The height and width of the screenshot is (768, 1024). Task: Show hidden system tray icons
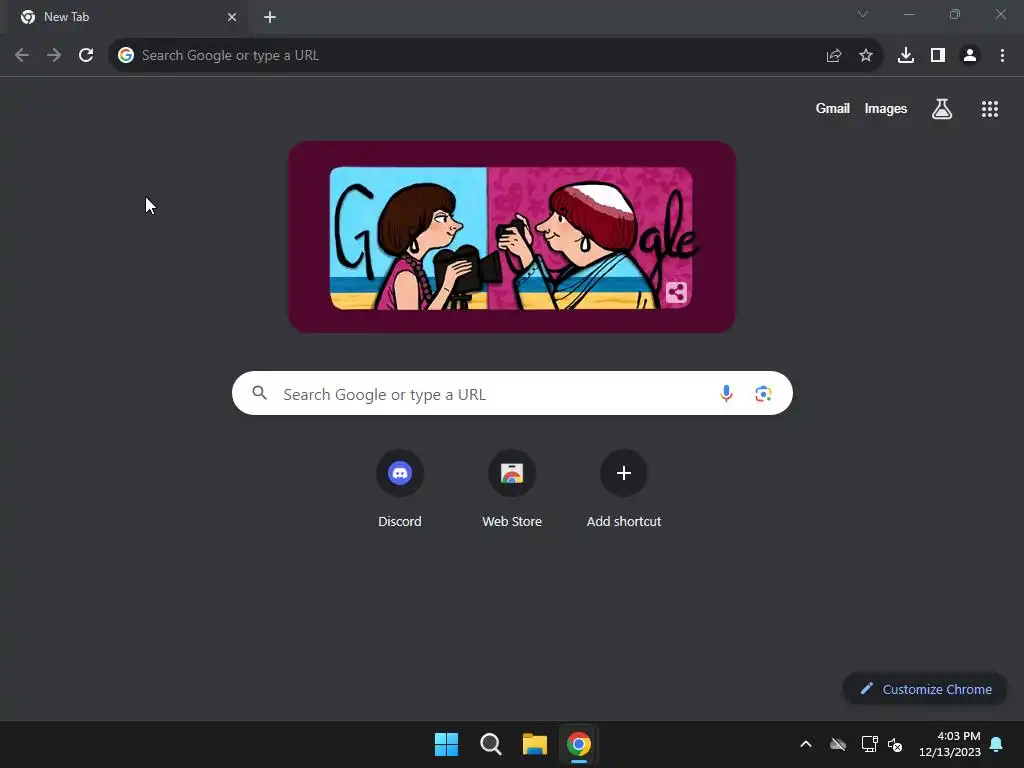point(806,744)
